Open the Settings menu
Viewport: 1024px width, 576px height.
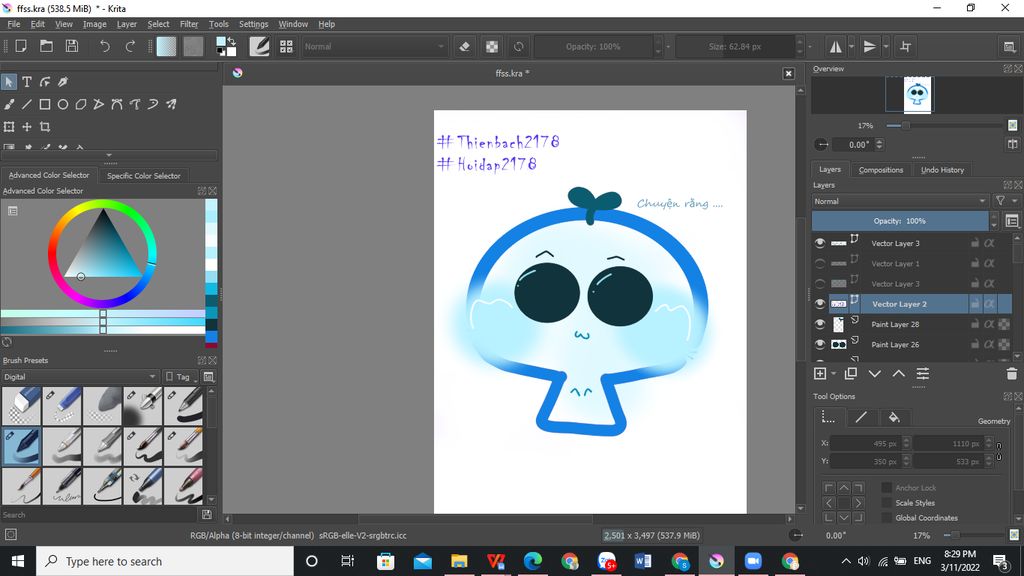(x=253, y=24)
